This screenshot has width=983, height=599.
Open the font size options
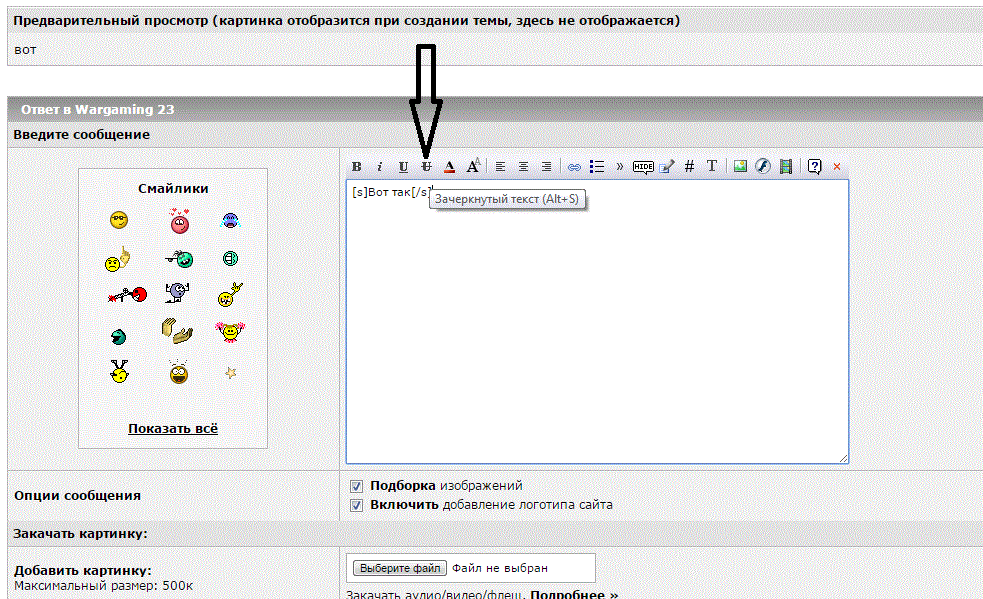coord(473,166)
